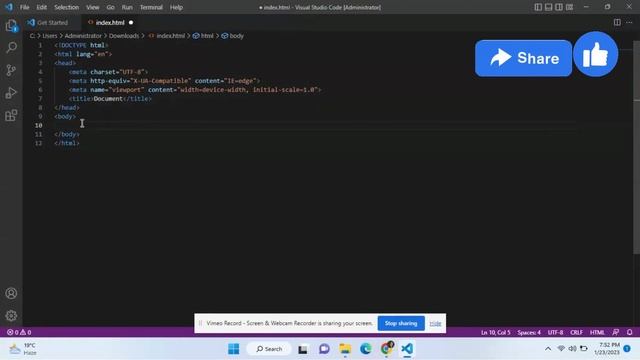Open the Terminal menu

coord(151,7)
